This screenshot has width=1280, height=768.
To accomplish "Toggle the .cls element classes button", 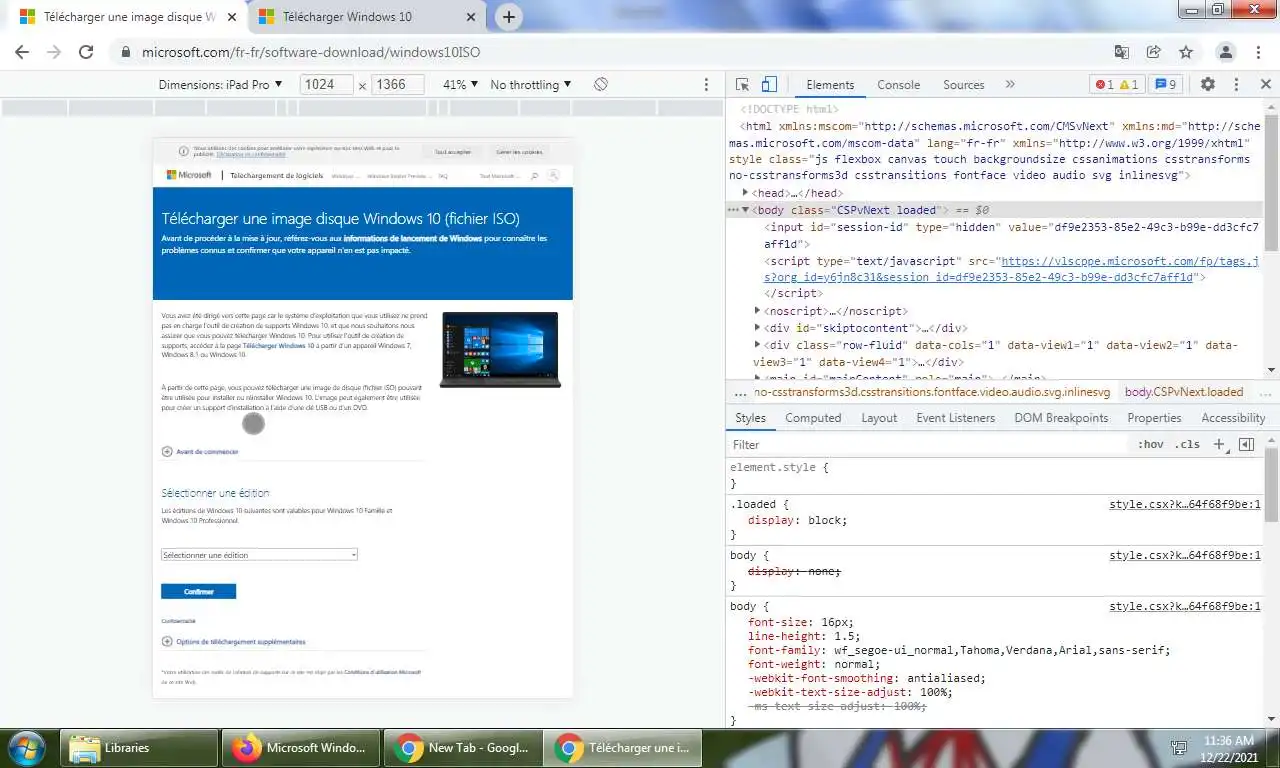I will (x=1187, y=445).
